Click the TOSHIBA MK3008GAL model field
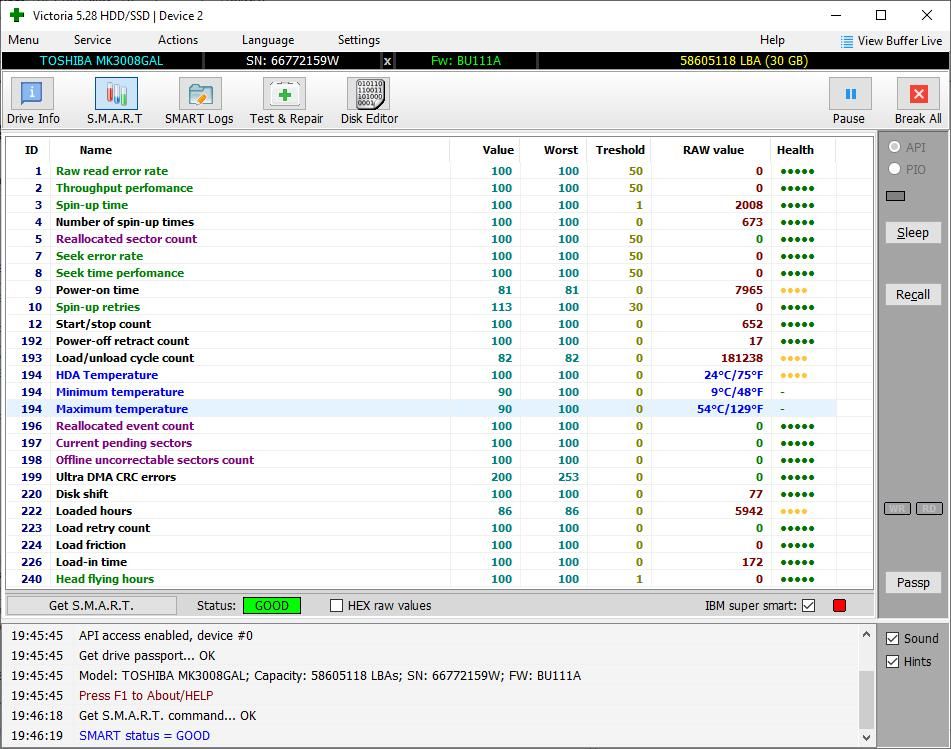The height and width of the screenshot is (749, 951). 101,61
